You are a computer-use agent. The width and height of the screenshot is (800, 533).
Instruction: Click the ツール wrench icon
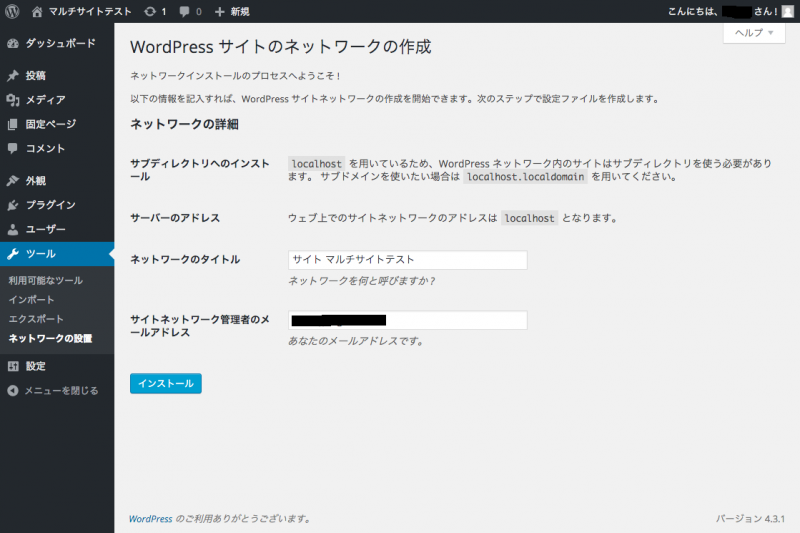coord(13,253)
